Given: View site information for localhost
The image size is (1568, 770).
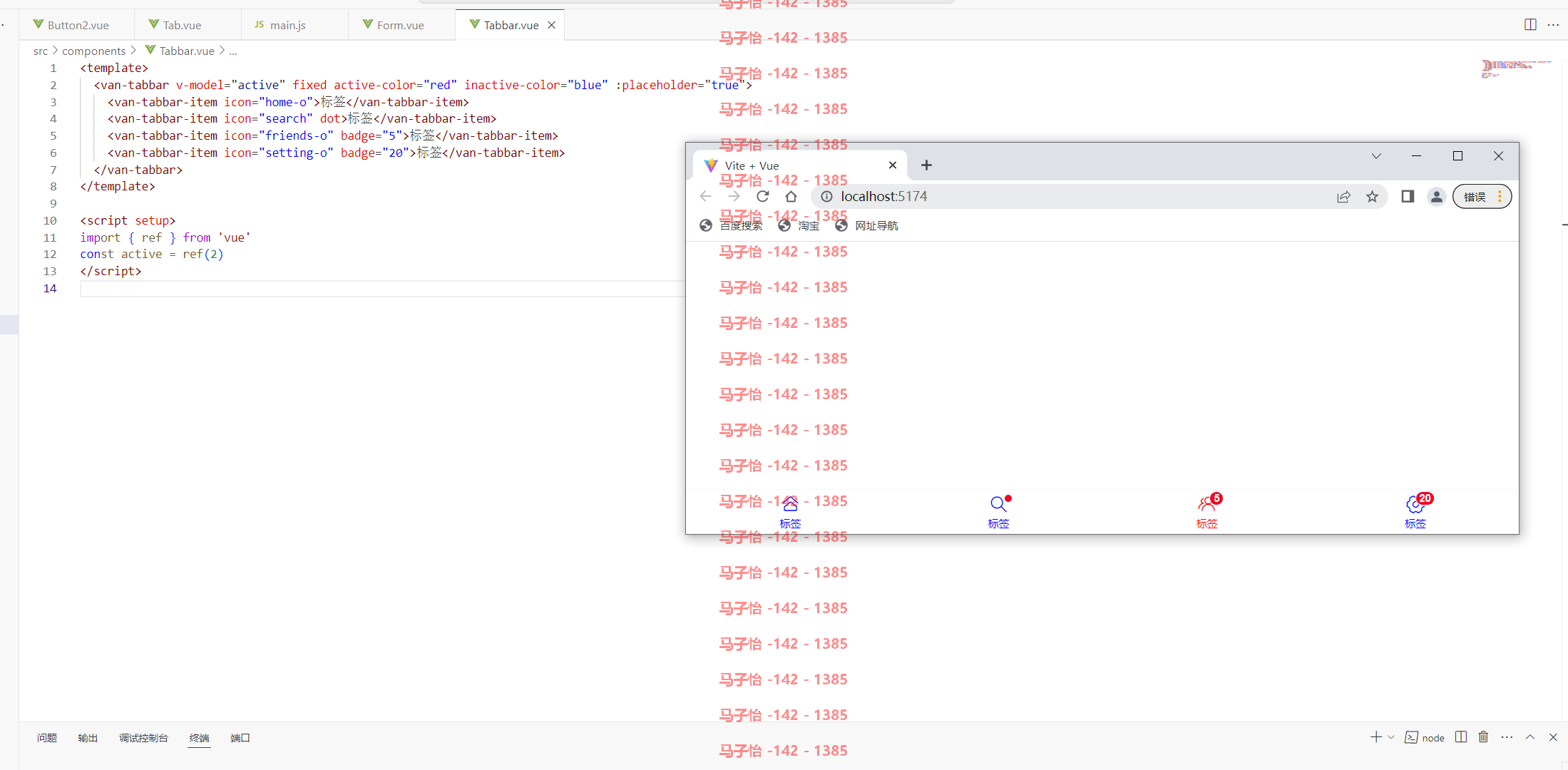Looking at the screenshot, I should pyautogui.click(x=826, y=197).
